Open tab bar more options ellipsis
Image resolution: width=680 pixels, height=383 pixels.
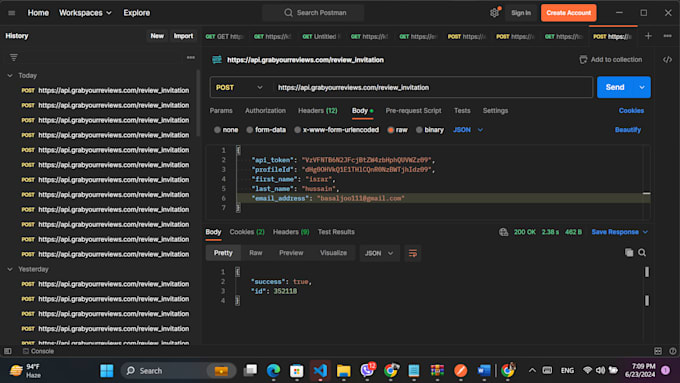click(667, 36)
